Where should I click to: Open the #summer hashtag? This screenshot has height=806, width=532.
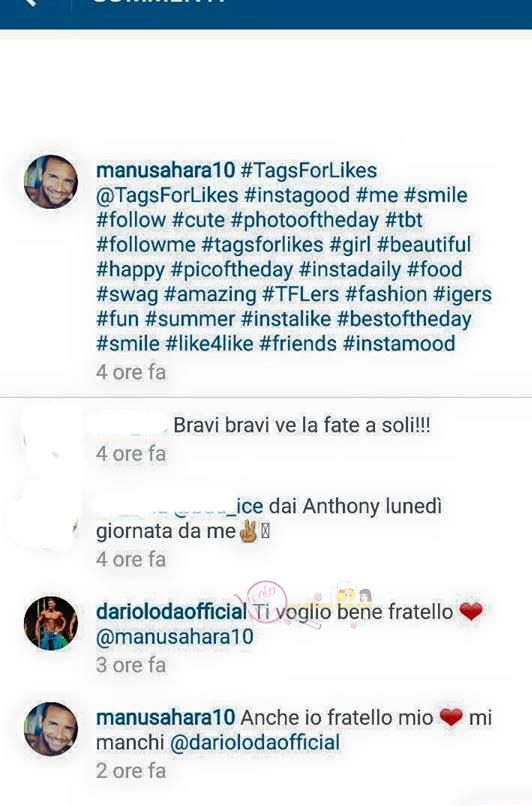click(190, 319)
